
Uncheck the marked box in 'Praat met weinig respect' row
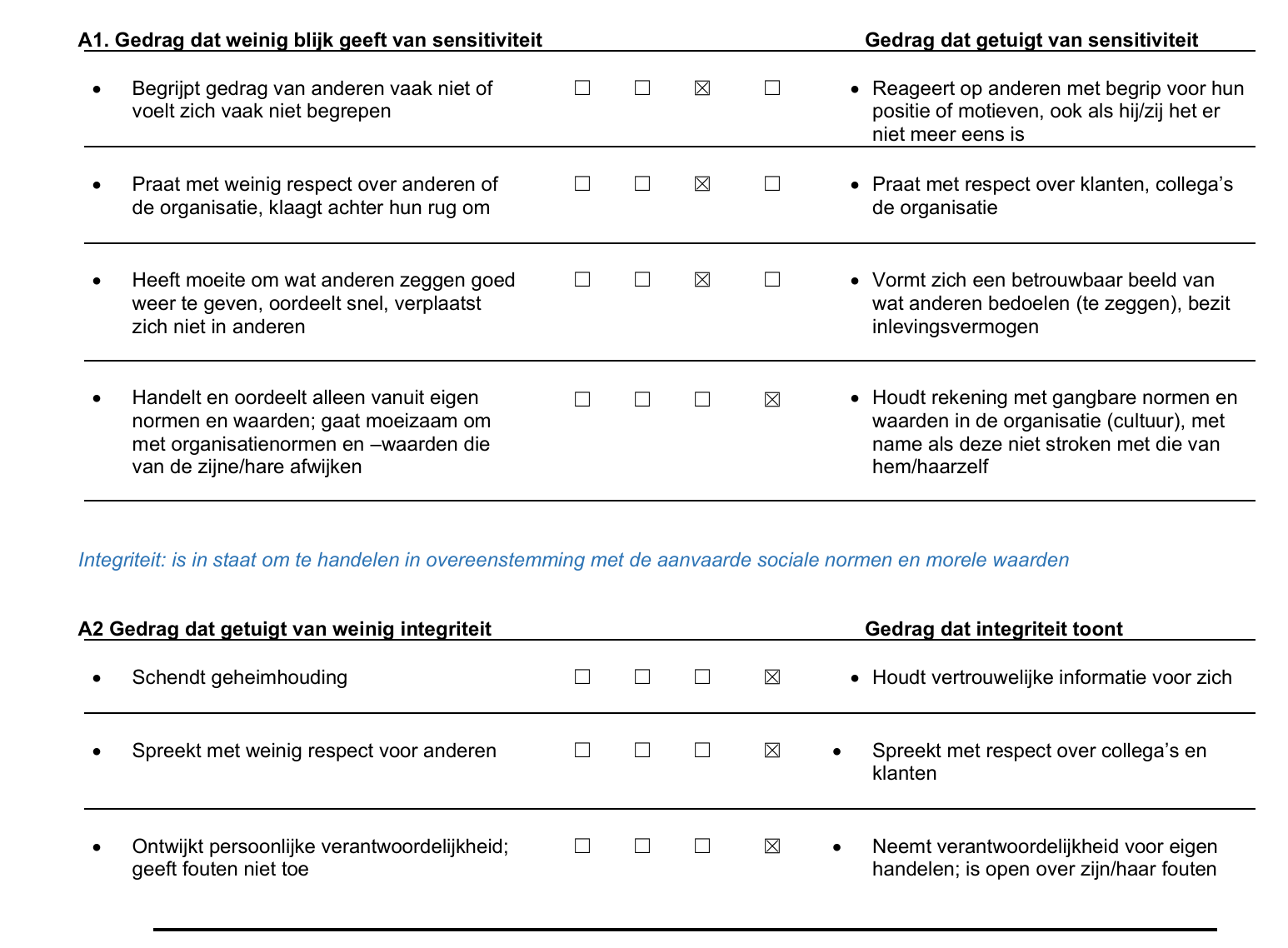(702, 183)
